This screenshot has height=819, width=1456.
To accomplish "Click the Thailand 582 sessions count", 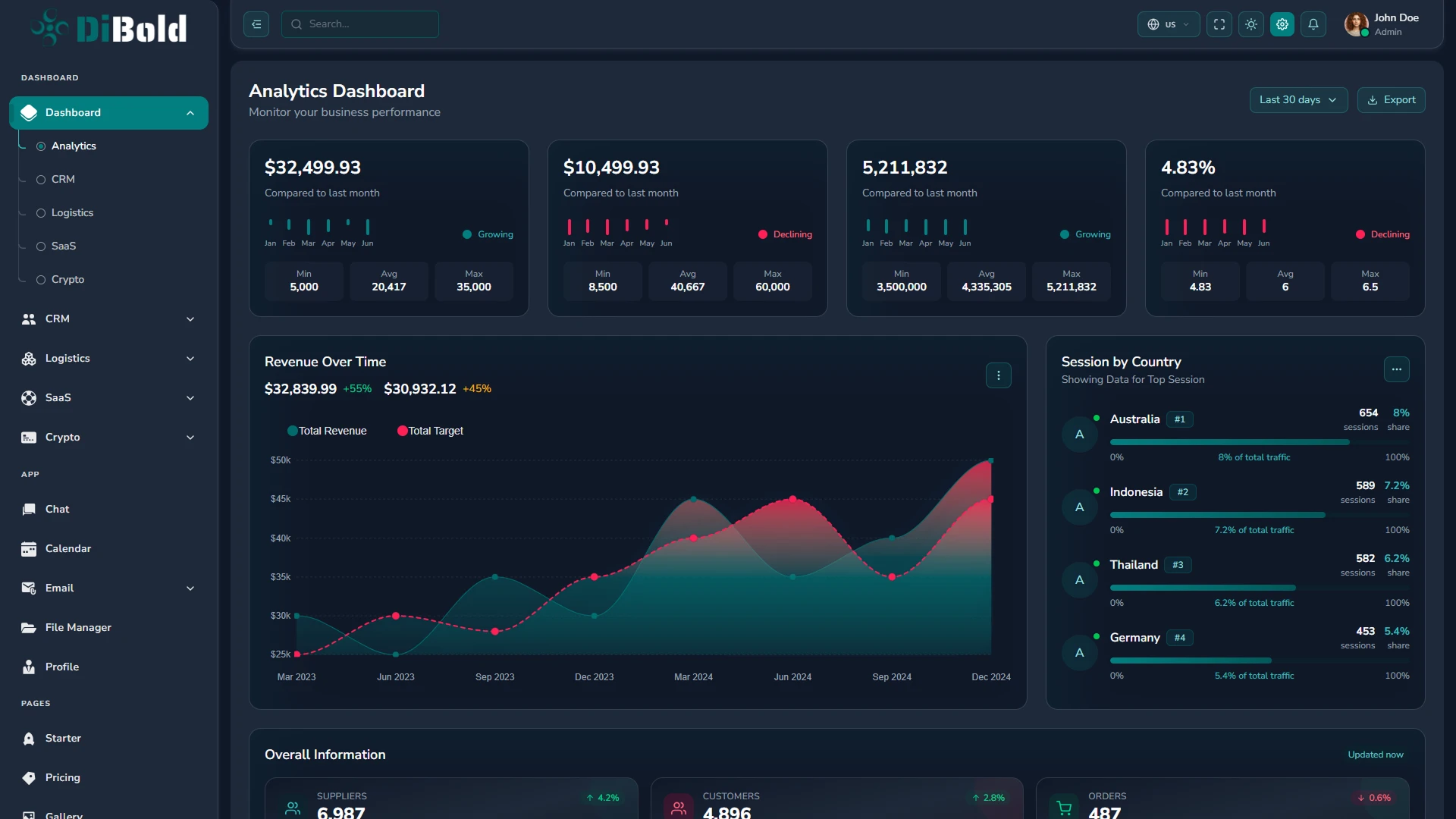I will click(1365, 559).
